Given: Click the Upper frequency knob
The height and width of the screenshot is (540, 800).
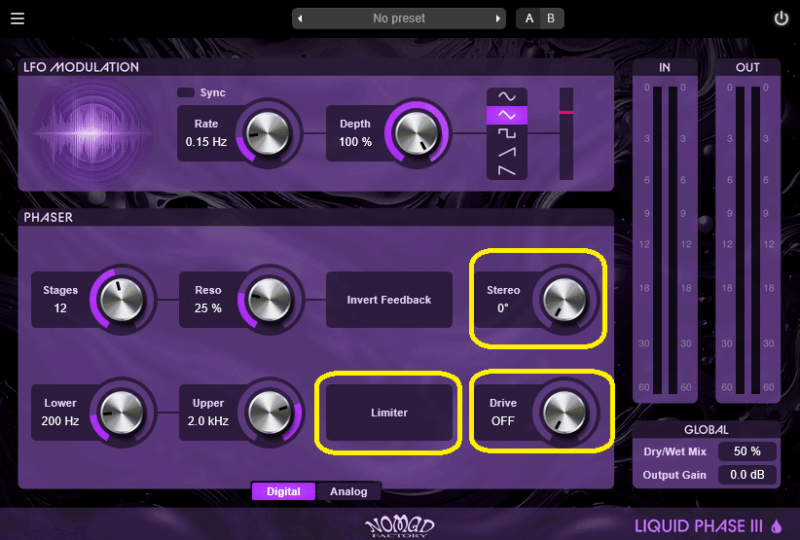Looking at the screenshot, I should tap(269, 412).
